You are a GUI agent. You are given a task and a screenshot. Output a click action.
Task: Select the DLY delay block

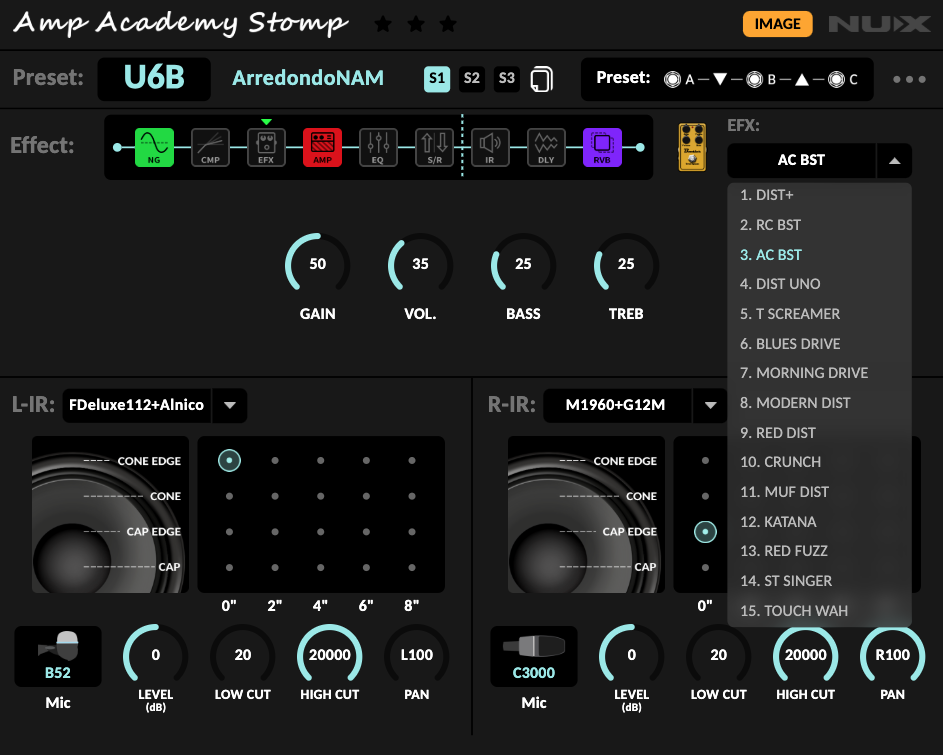(546, 147)
